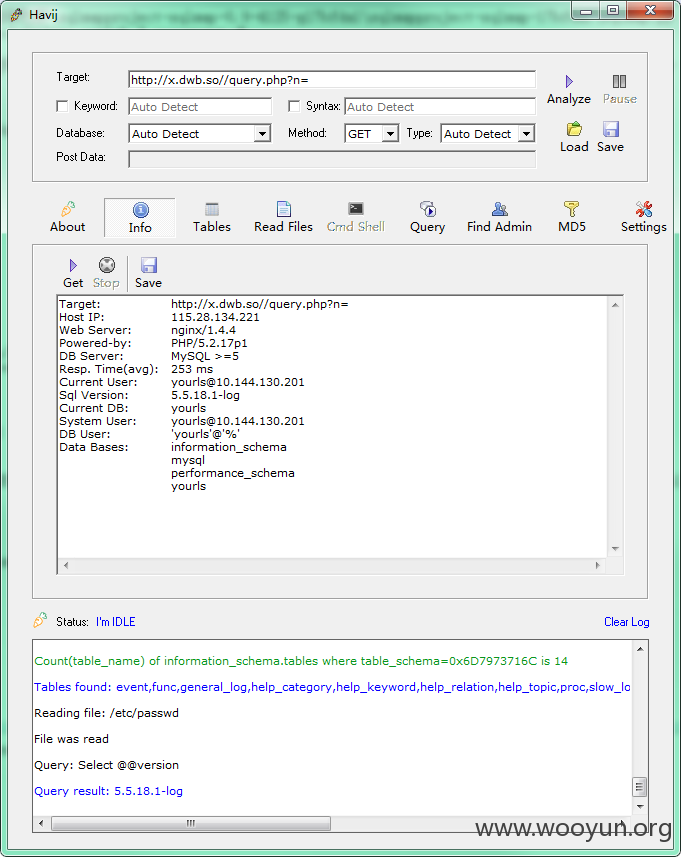Click the log vertical scrollbar thumb

click(x=639, y=787)
